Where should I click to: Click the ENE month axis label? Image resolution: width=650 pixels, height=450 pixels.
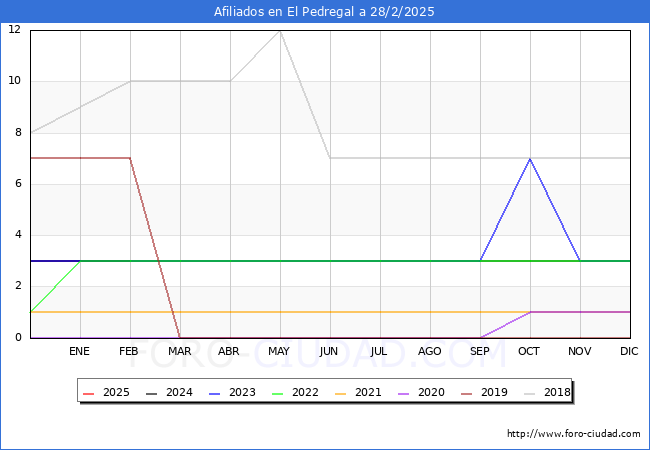click(x=79, y=351)
